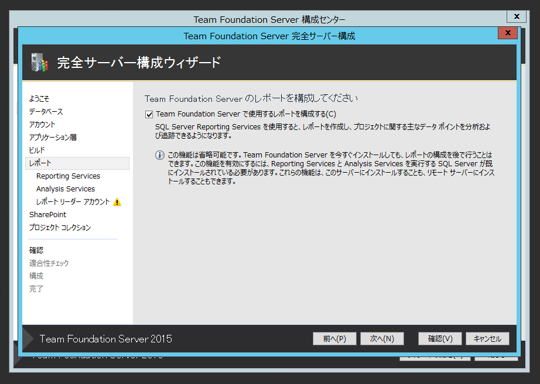Open Reporting Services sub-step

click(68, 176)
